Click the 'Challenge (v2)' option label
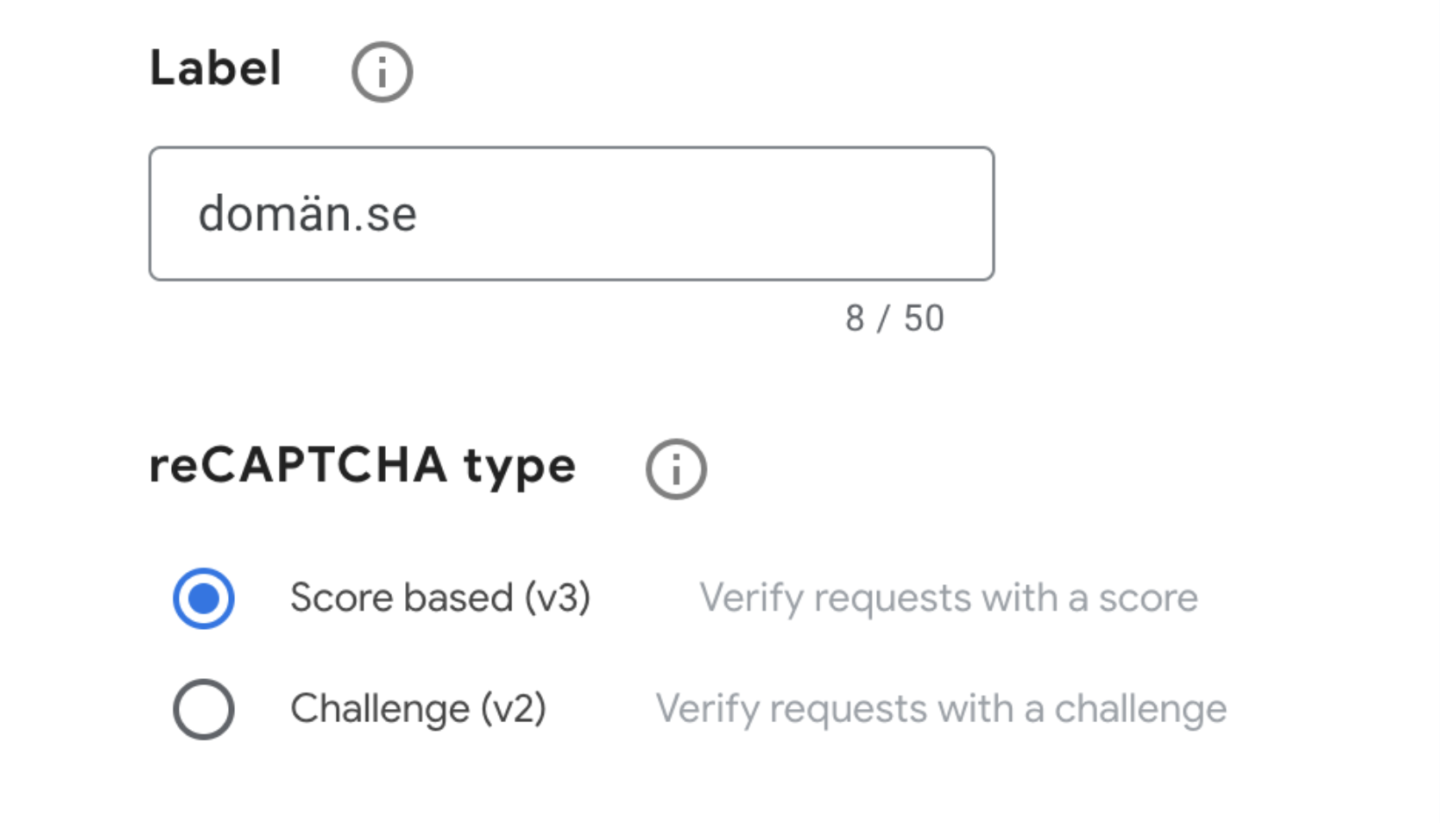Image resolution: width=1440 pixels, height=823 pixels. point(418,709)
